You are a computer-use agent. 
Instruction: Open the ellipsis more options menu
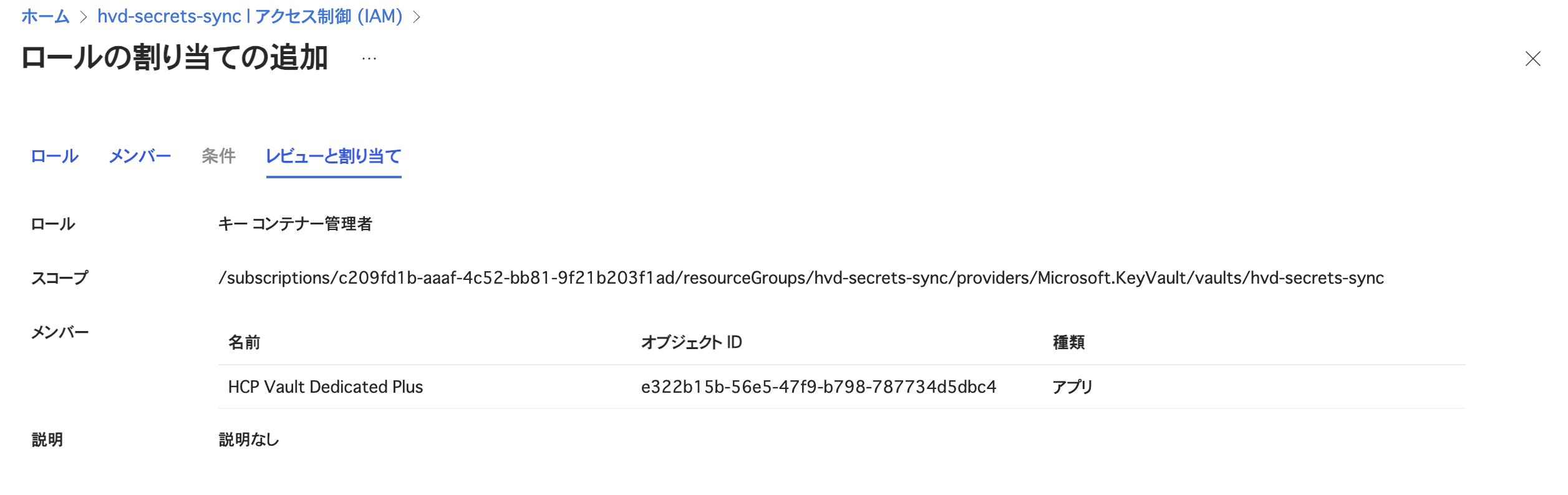click(369, 59)
